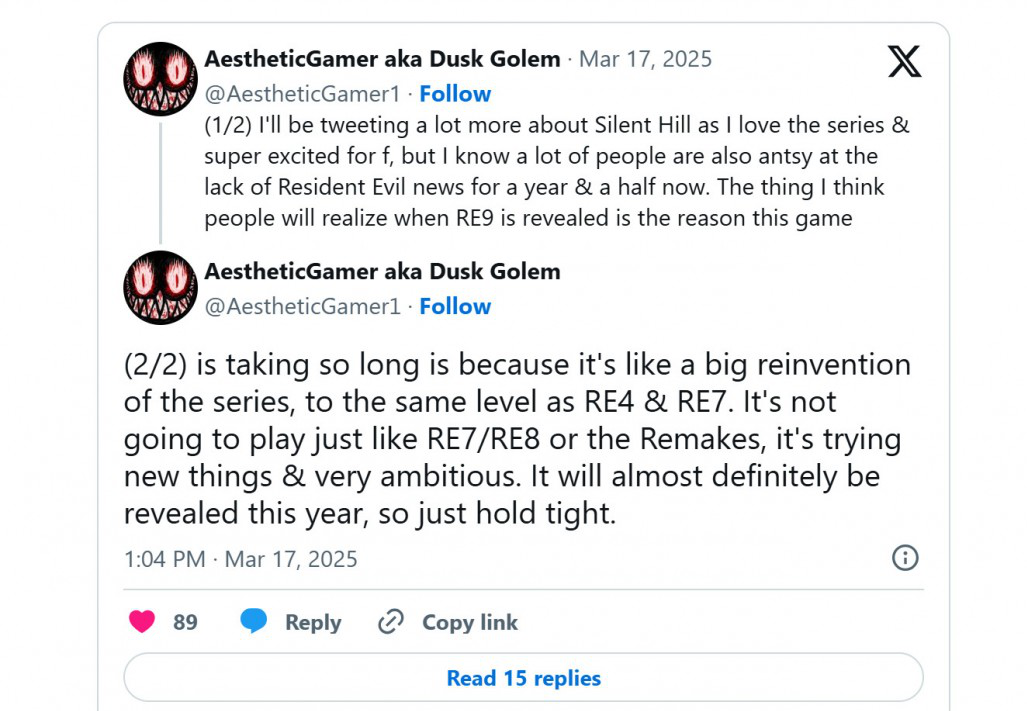1027x711 pixels.
Task: Follow AestheticGamer1 from the second tweet
Action: coord(455,306)
